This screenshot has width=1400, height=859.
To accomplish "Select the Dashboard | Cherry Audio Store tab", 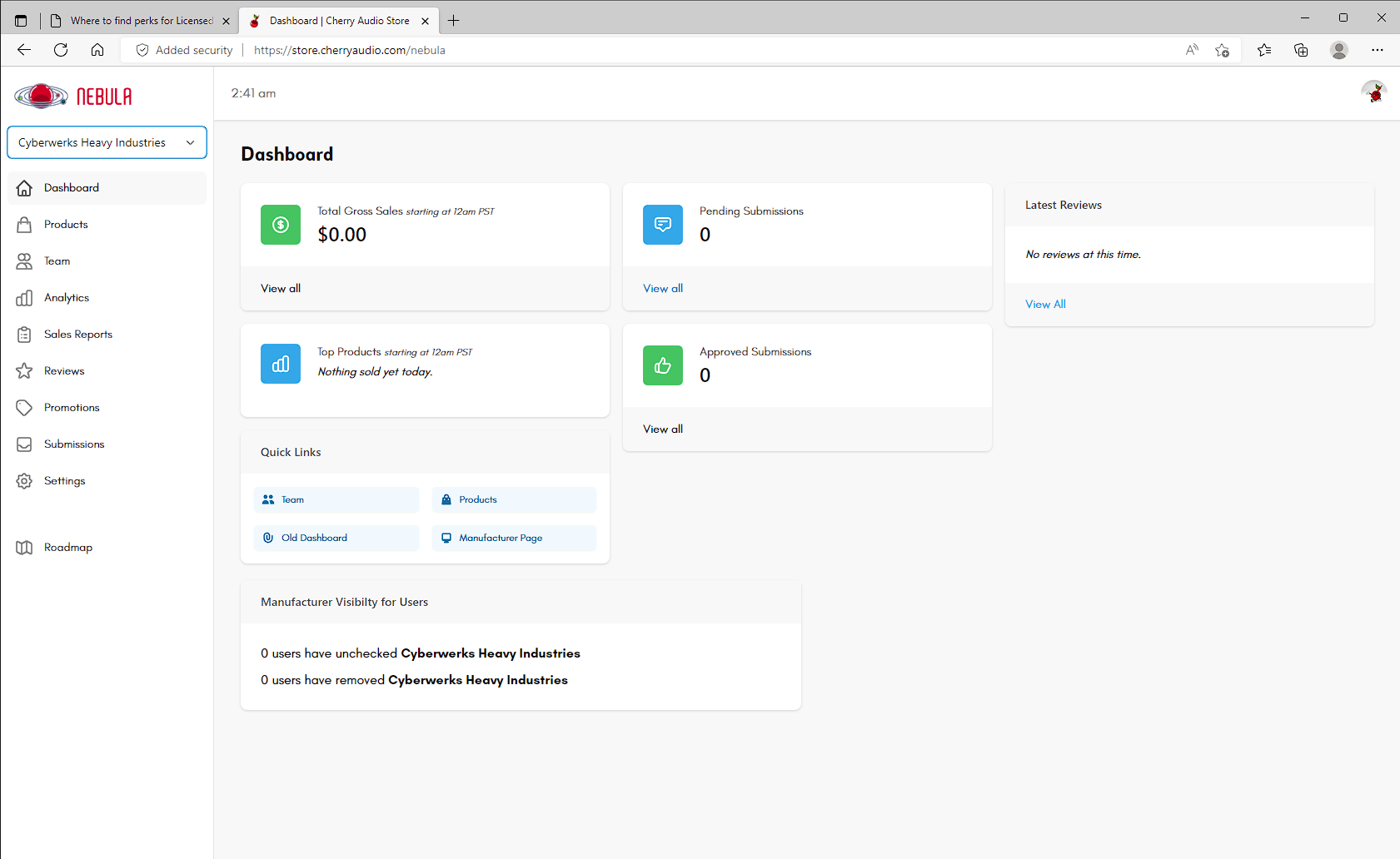I will (339, 21).
